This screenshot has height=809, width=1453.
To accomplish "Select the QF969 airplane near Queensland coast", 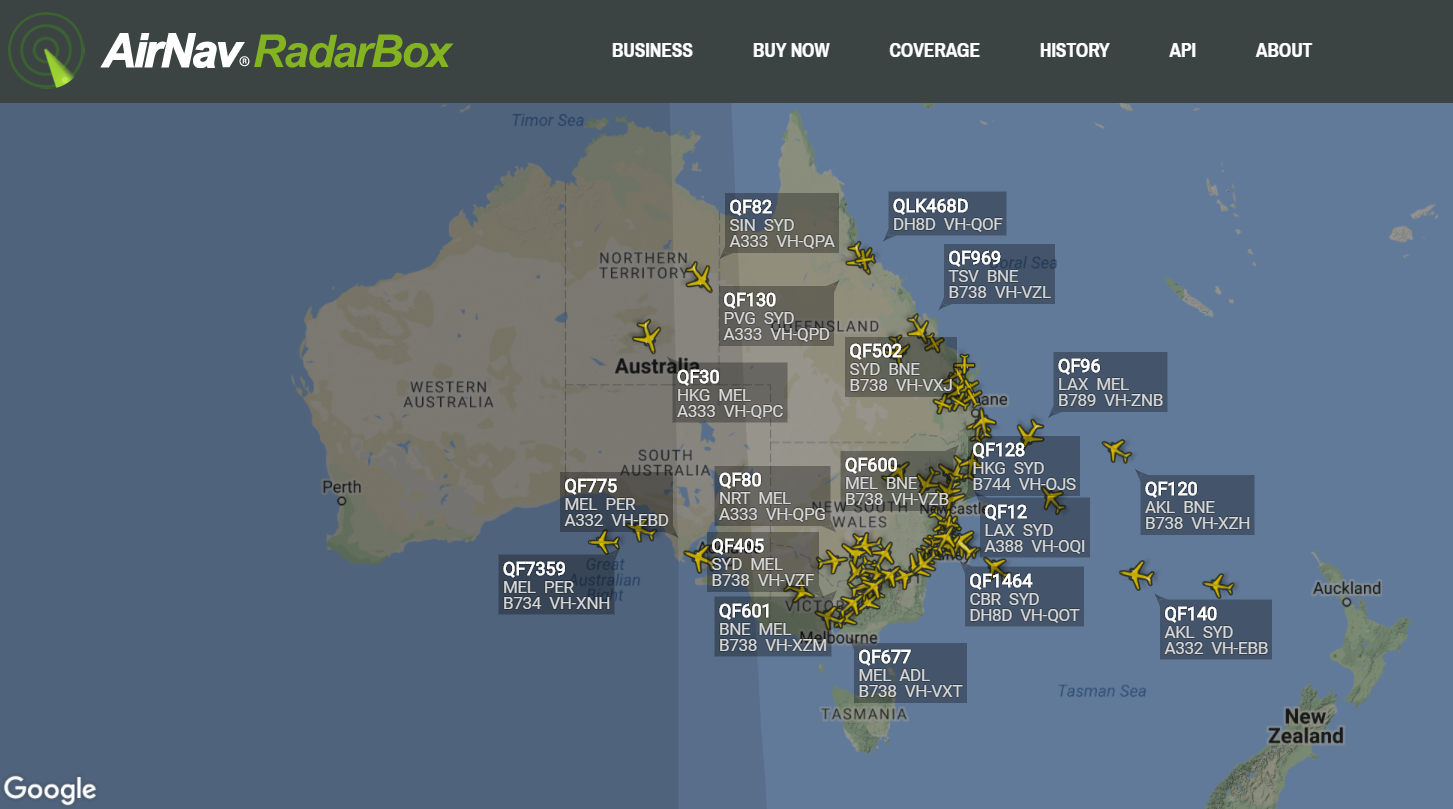I will (918, 326).
